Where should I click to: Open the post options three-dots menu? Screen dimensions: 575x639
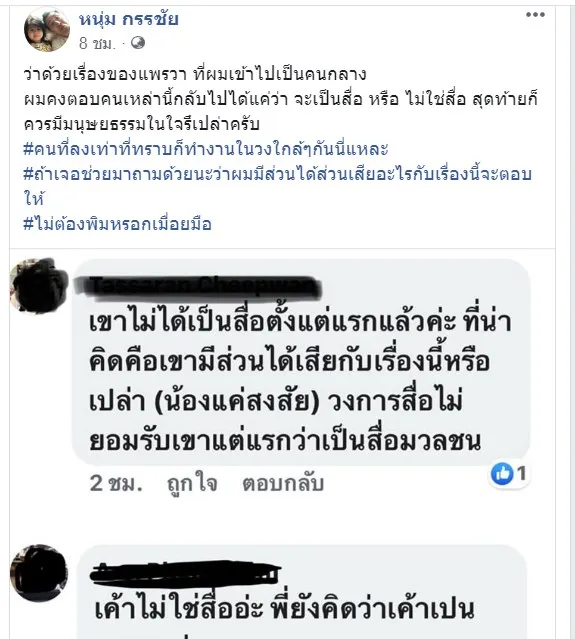tap(535, 15)
